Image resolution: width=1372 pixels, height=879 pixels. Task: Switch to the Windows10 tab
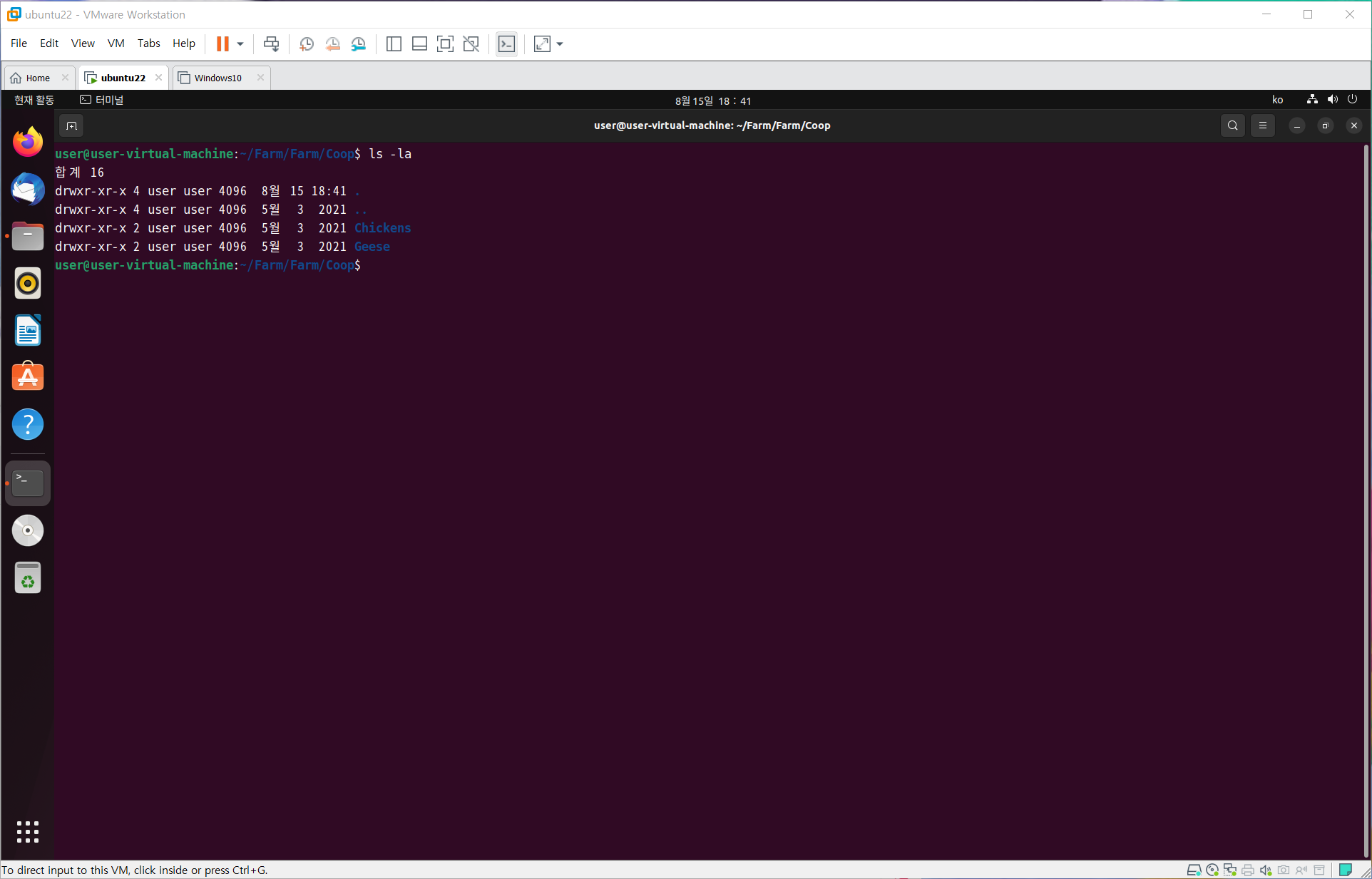[217, 78]
